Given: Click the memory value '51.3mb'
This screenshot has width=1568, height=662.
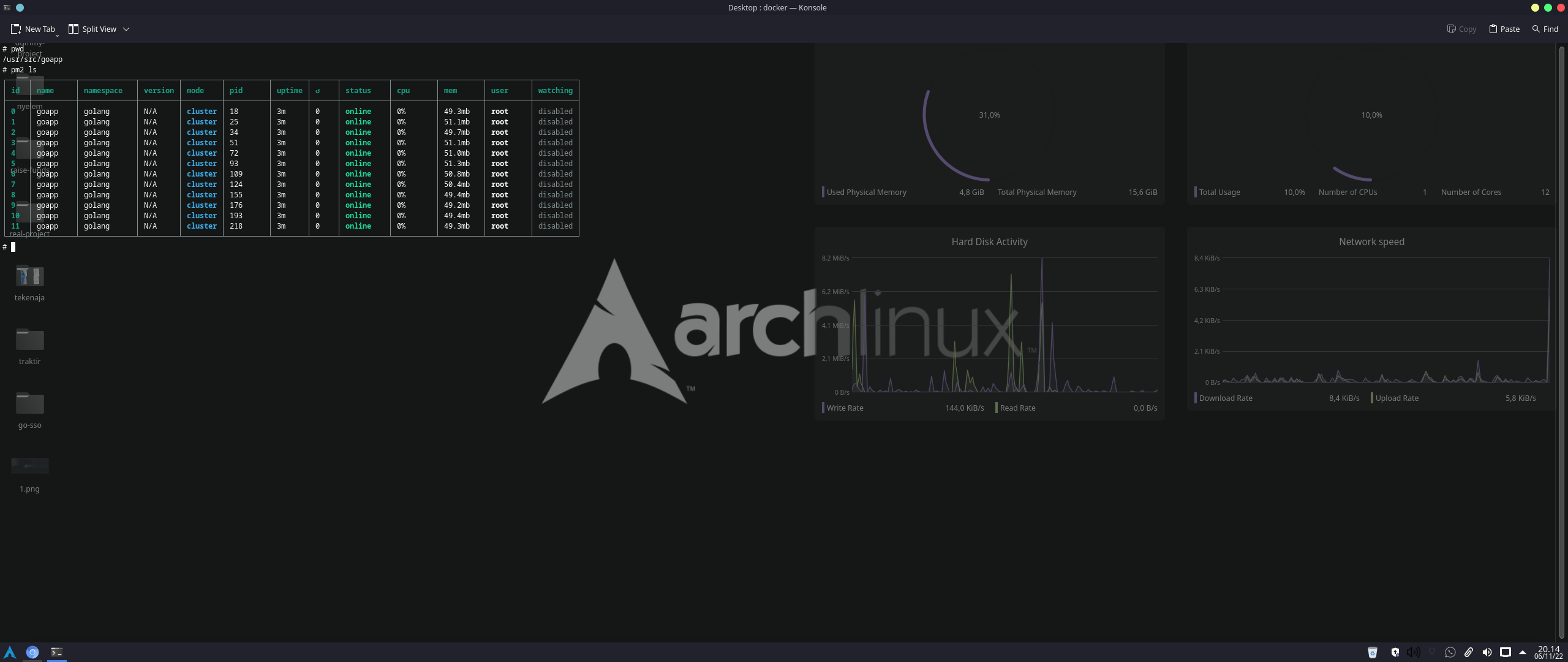Looking at the screenshot, I should tap(457, 164).
